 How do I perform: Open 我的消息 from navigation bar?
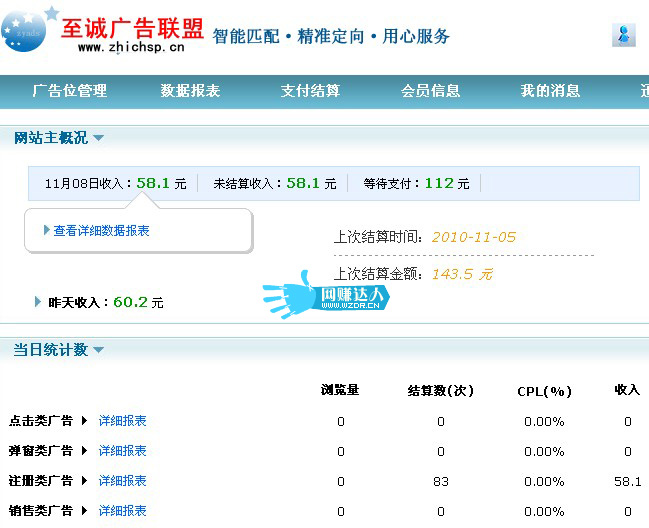(x=550, y=91)
